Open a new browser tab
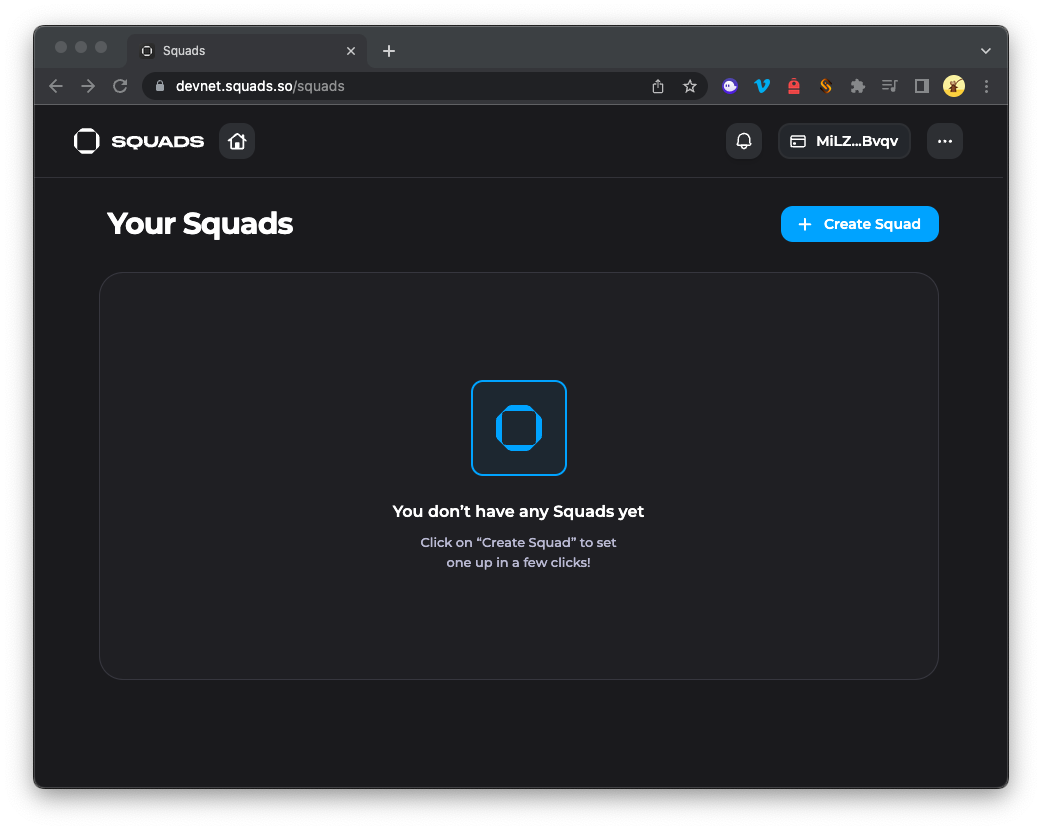 [389, 51]
